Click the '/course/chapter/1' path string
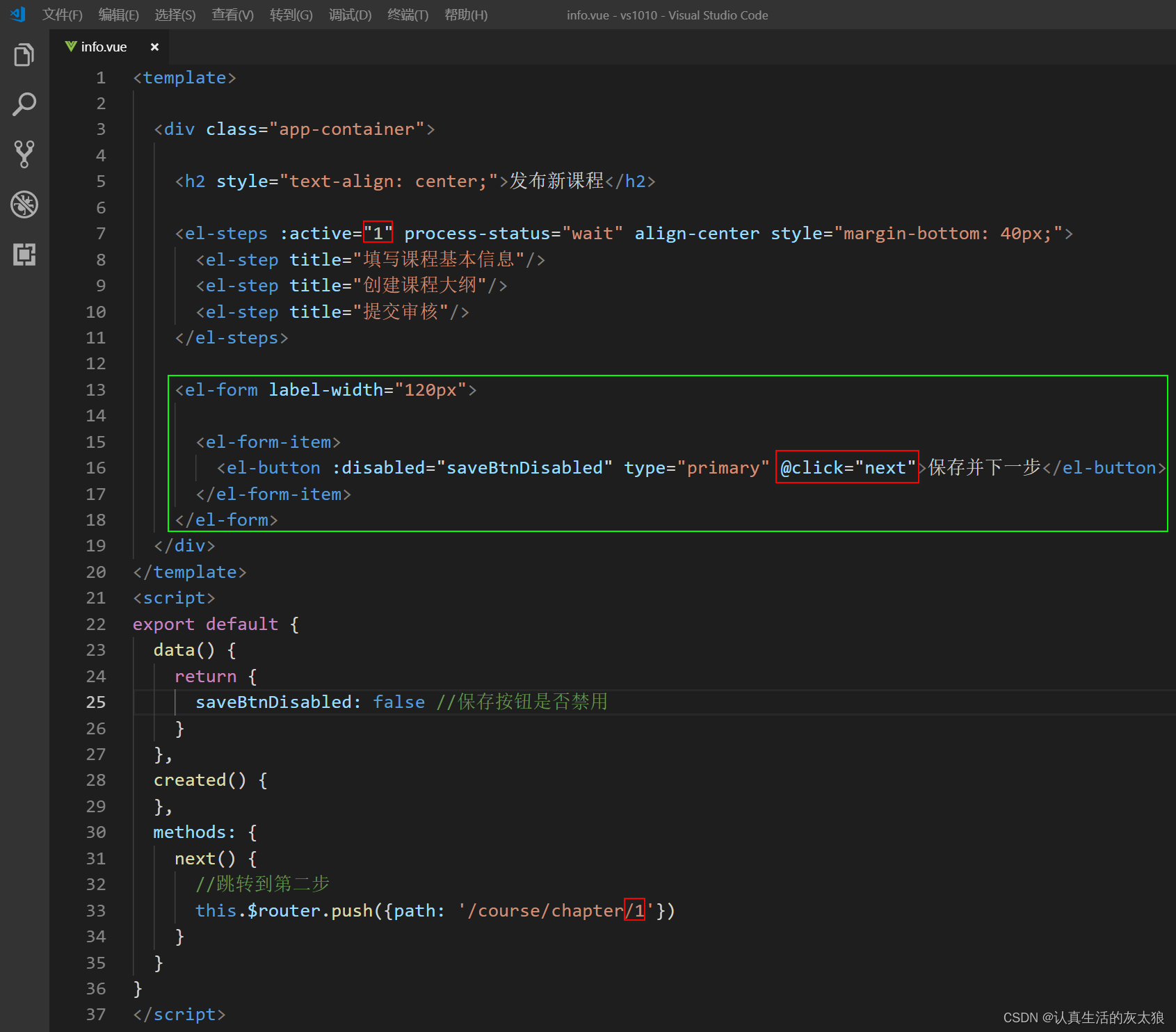1176x1032 pixels. 556,911
